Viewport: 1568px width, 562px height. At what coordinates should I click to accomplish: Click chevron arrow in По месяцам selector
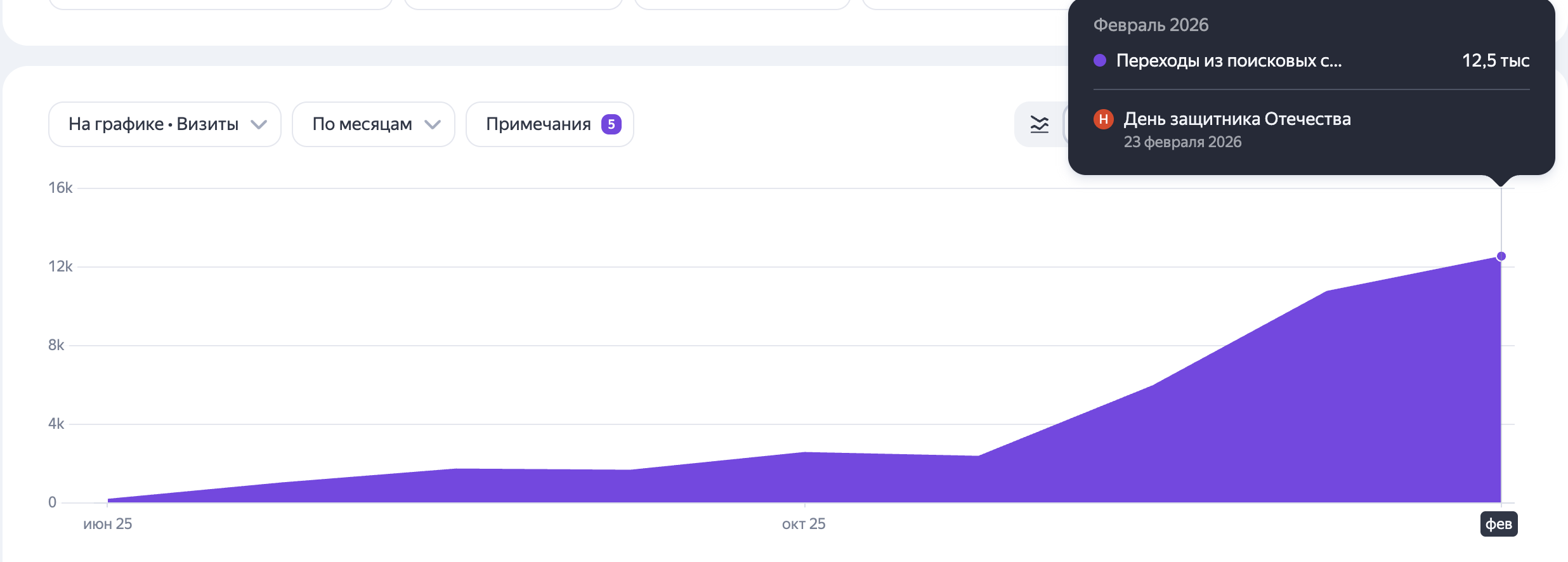coord(433,124)
